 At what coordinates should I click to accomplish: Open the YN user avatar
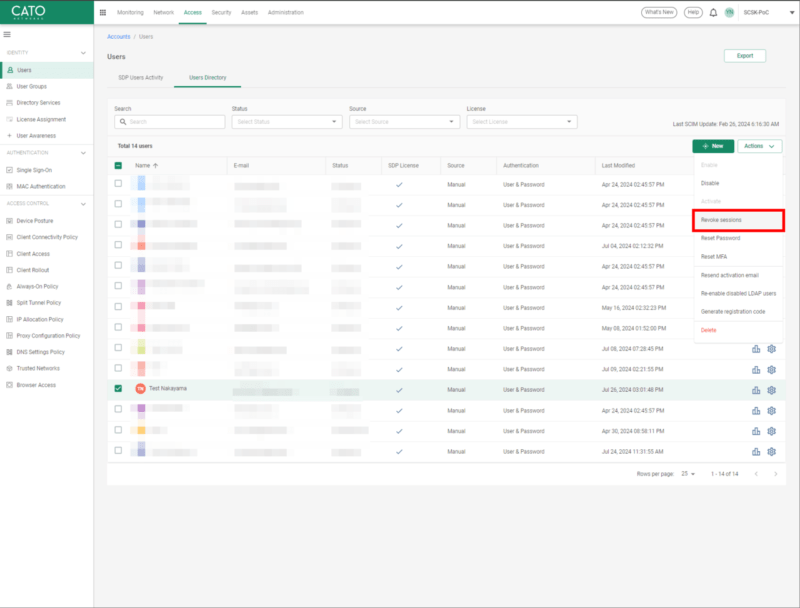tap(729, 12)
